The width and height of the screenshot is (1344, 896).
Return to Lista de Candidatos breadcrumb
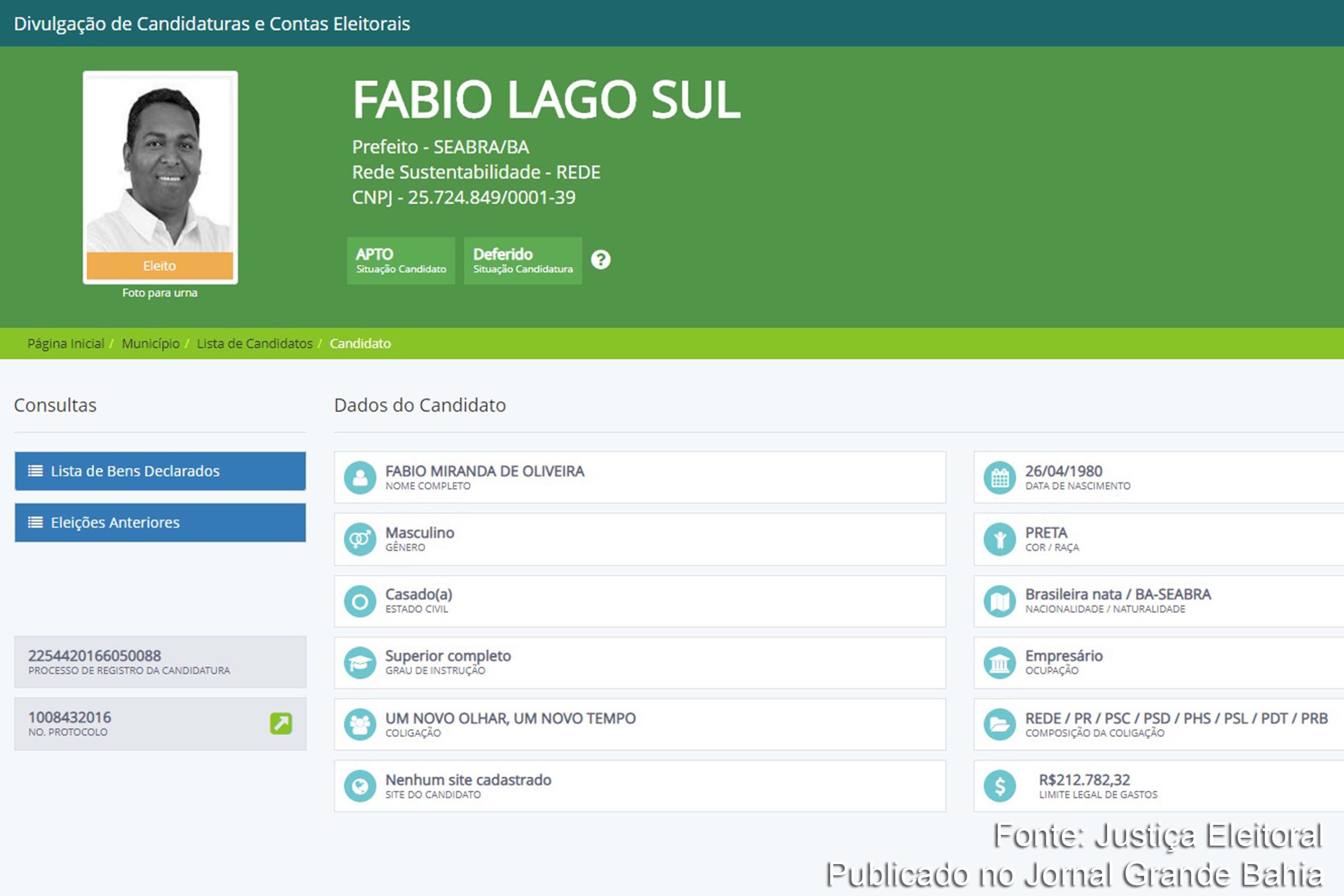(x=254, y=343)
